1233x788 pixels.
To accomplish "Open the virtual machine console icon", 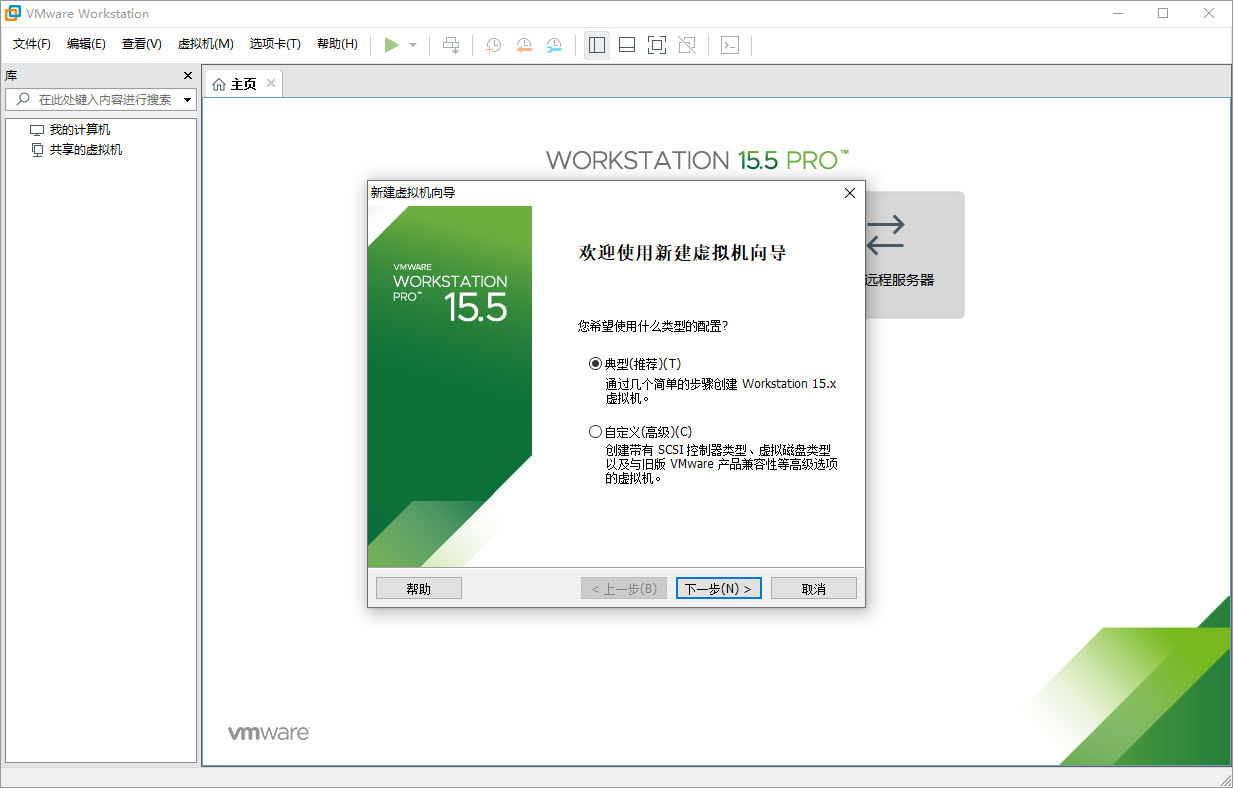I will pos(730,44).
